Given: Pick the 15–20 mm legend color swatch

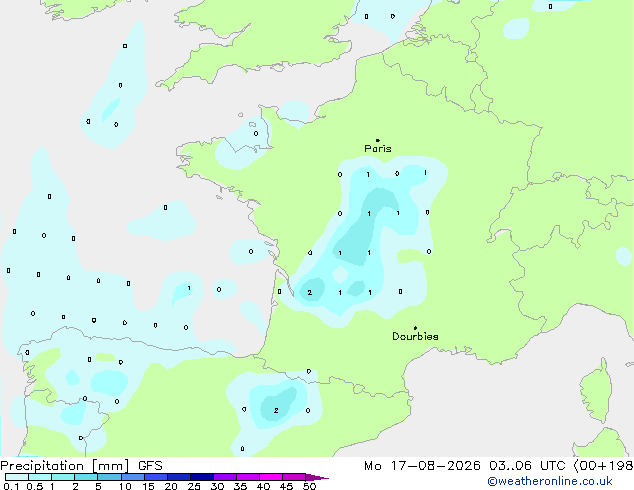Looking at the screenshot, I should (156, 477).
